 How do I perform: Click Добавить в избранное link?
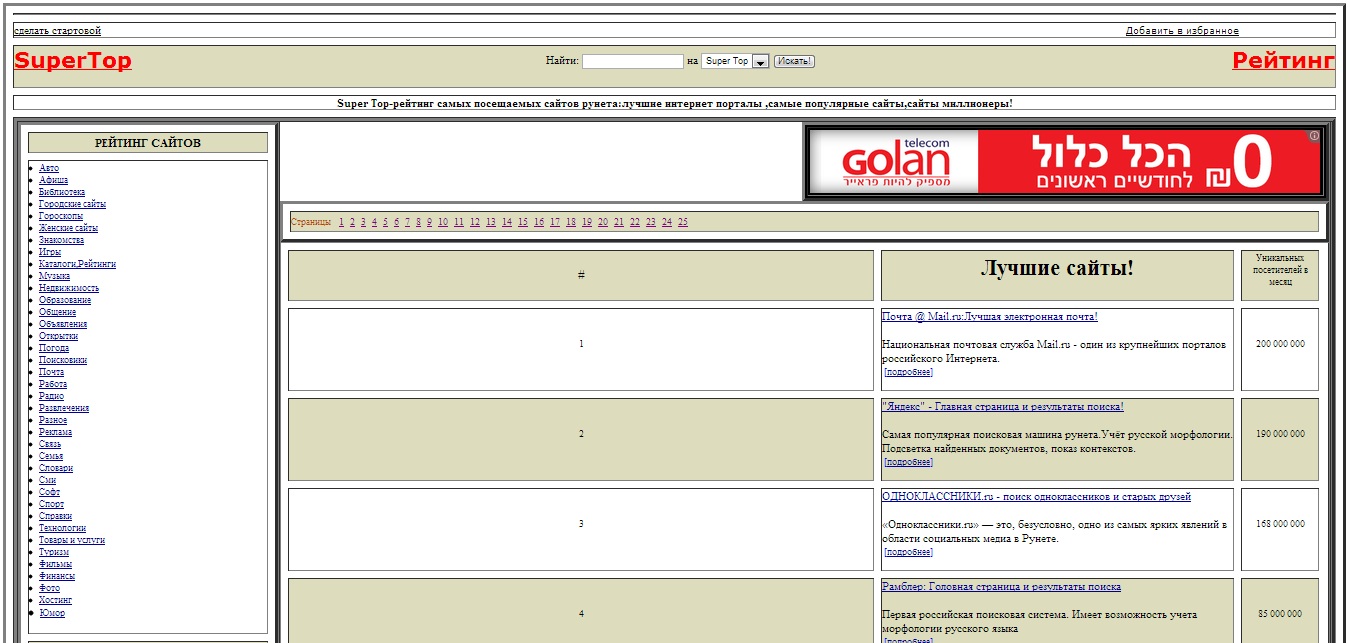tap(1182, 31)
